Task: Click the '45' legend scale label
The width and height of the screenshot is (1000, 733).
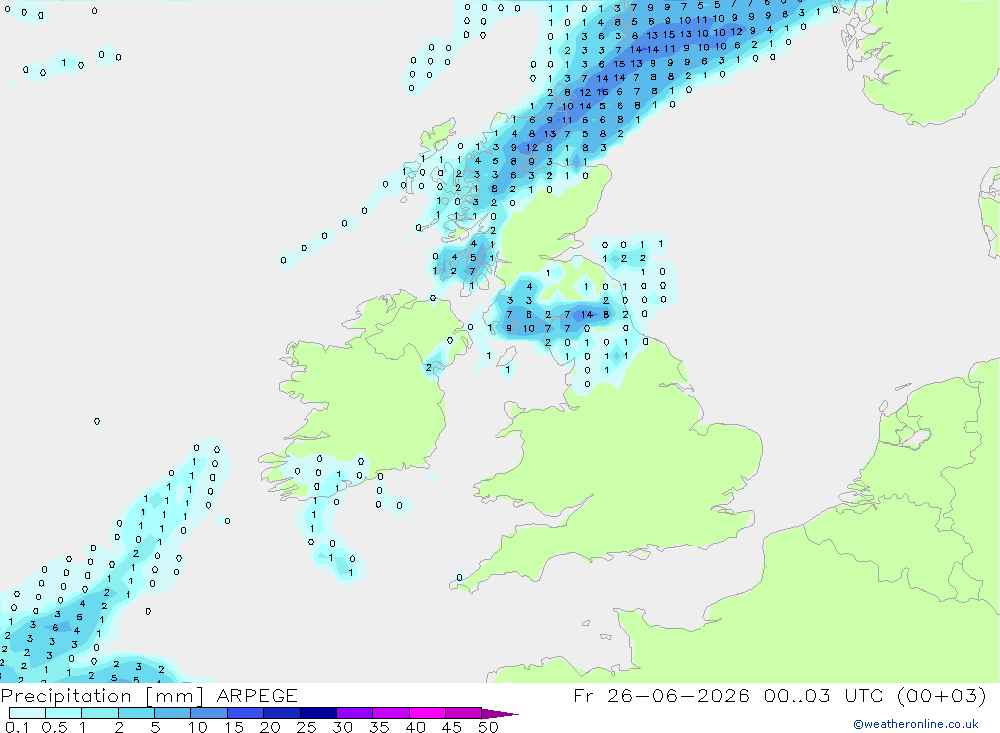Action: 452,727
